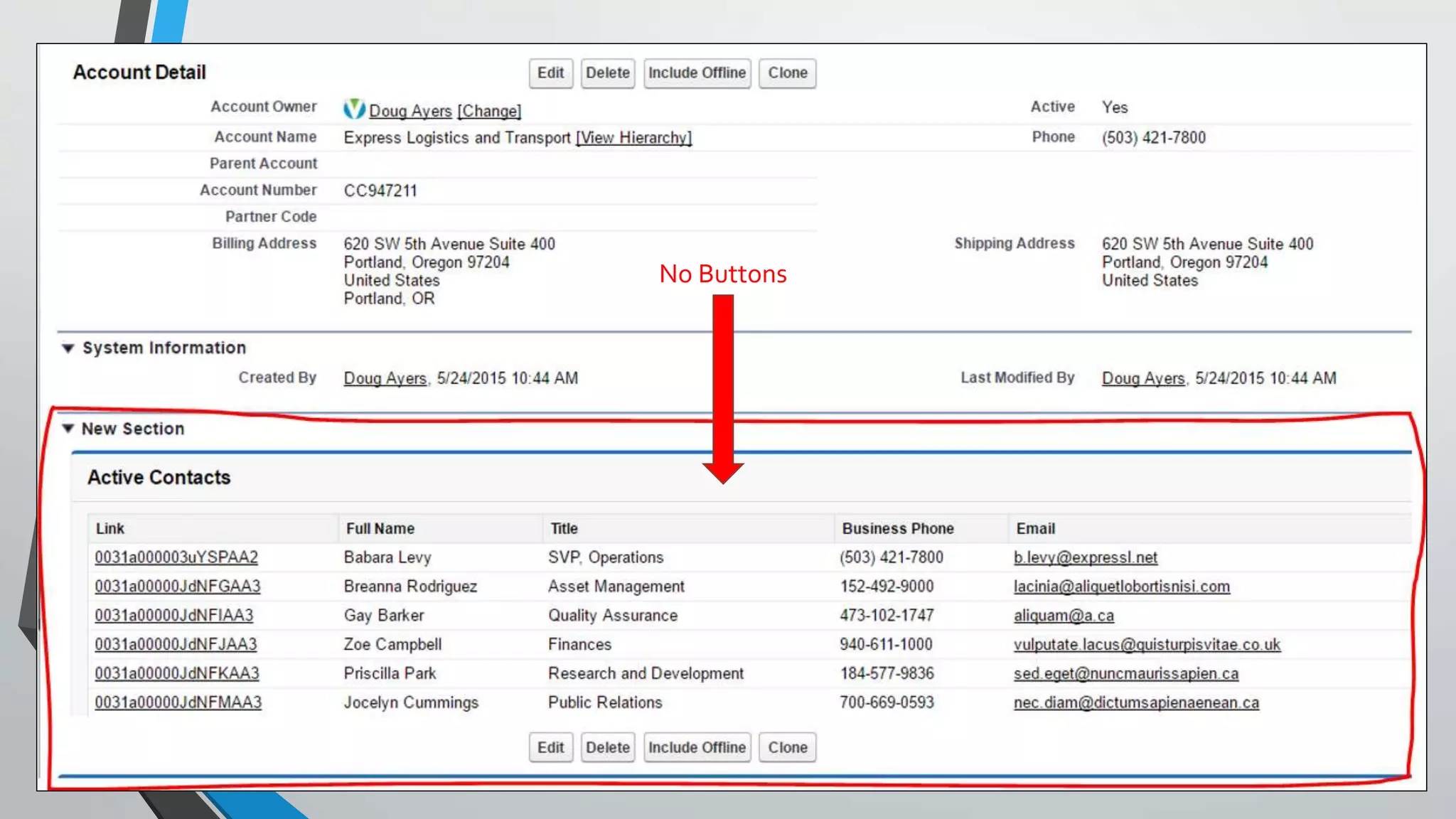Open the View Hierarchy link
The width and height of the screenshot is (1456, 819).
[x=633, y=138]
